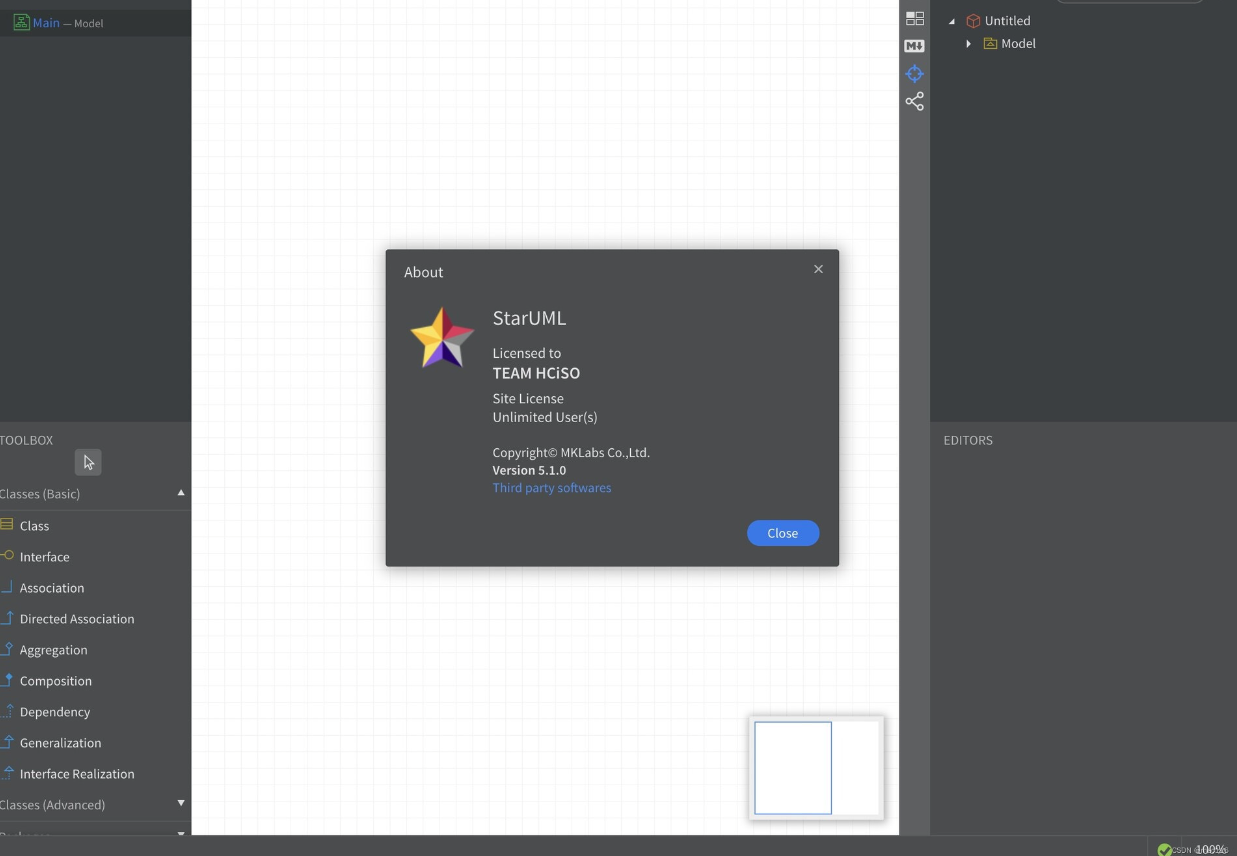Click the Site License text
The height and width of the screenshot is (856, 1237).
click(528, 398)
